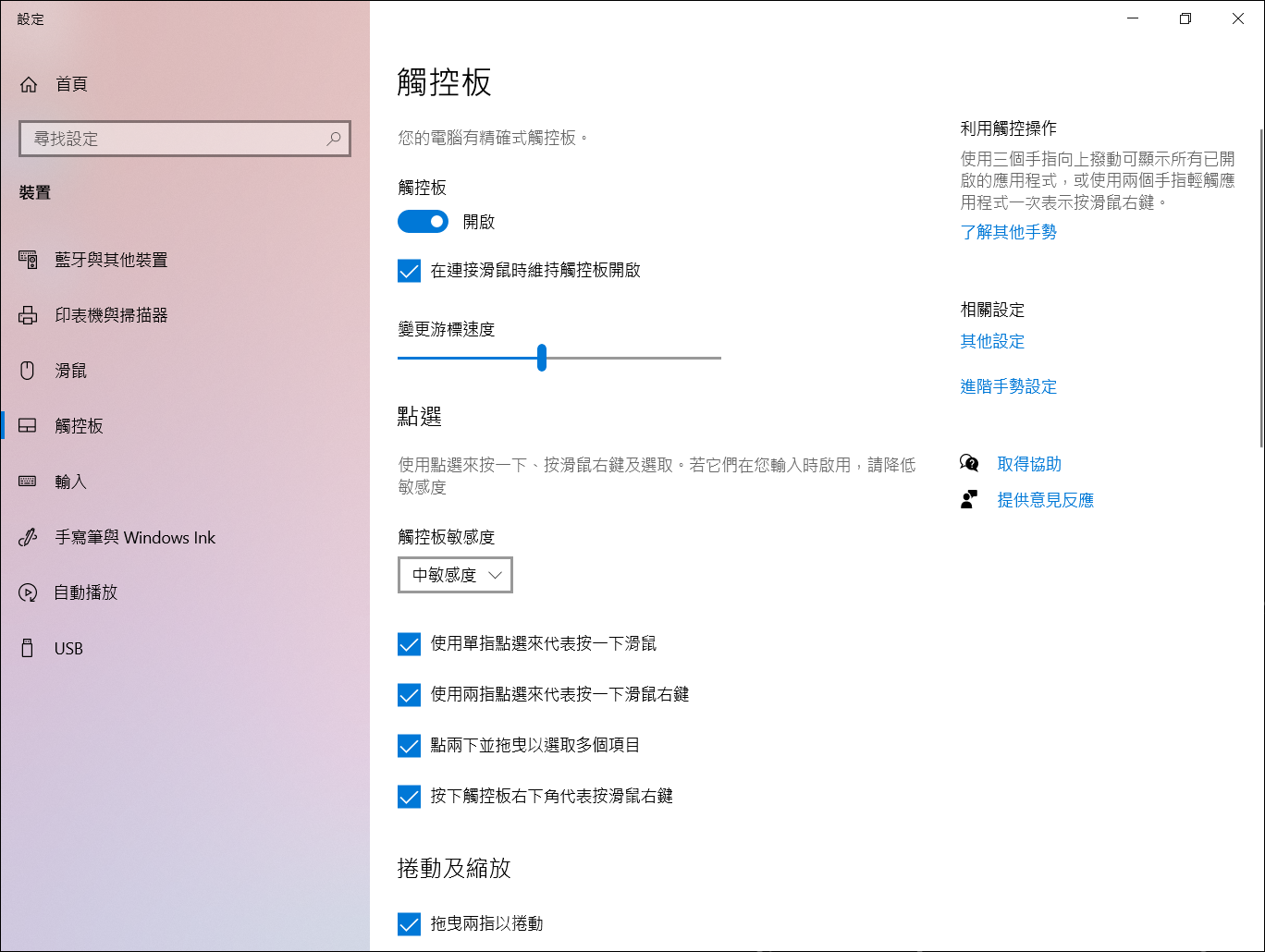Click the home icon beside 首頁
This screenshot has width=1265, height=952.
29,84
